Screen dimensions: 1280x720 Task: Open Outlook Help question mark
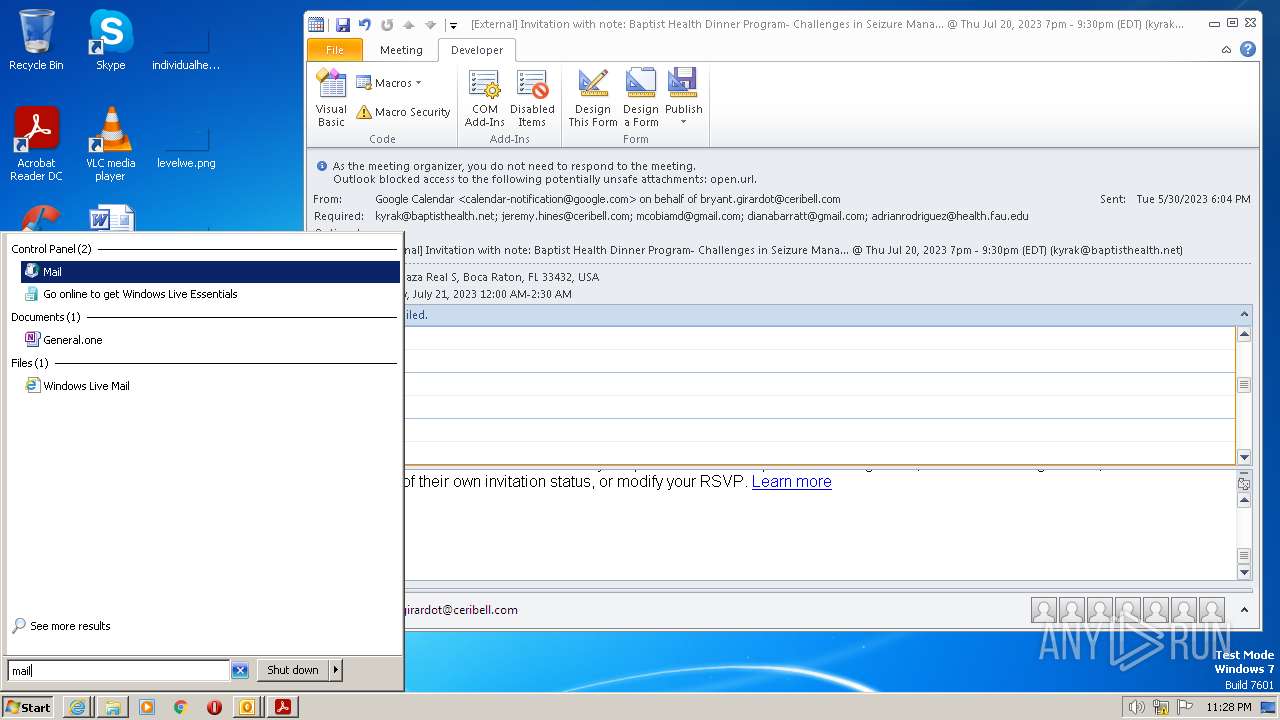pyautogui.click(x=1248, y=49)
